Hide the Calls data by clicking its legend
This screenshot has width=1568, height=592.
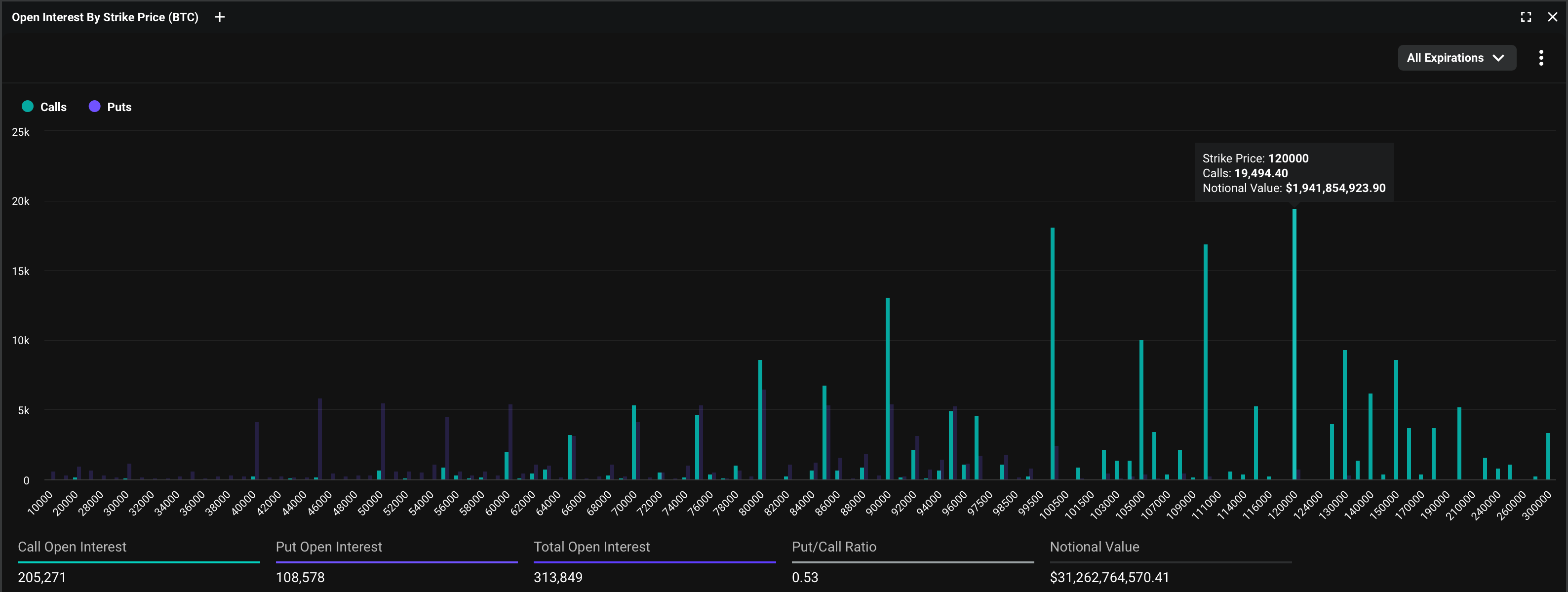(x=44, y=106)
